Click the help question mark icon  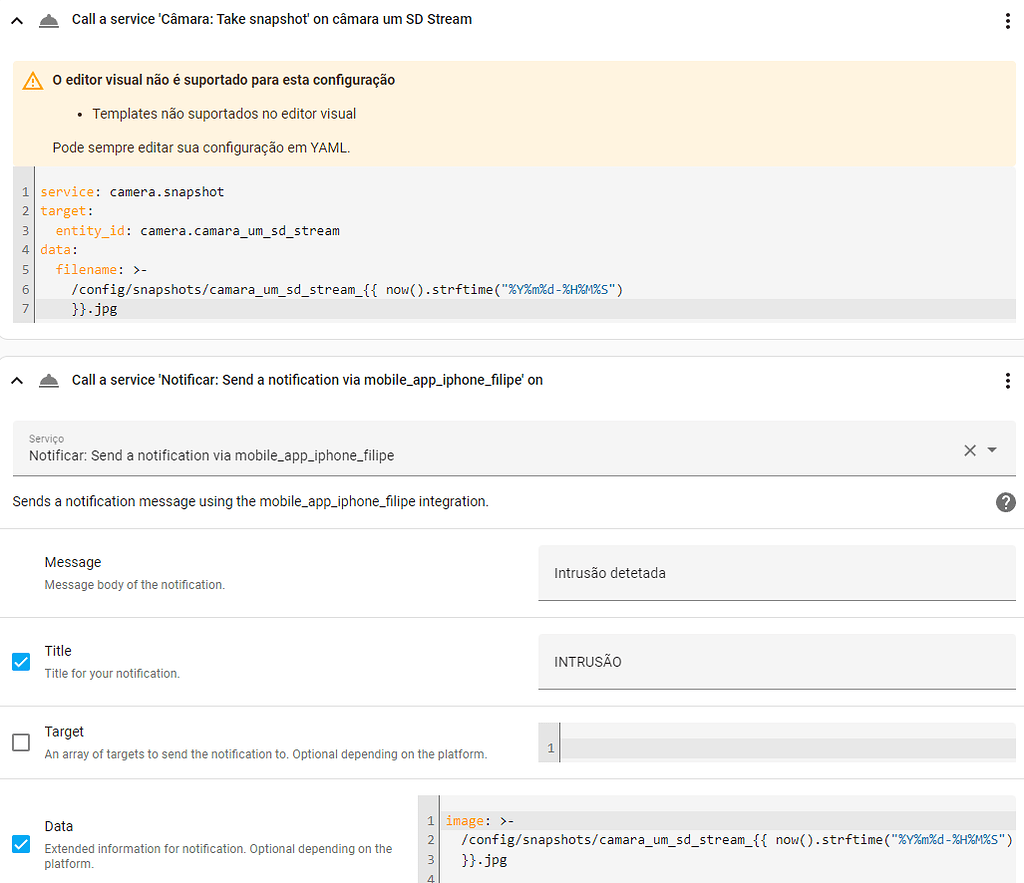point(1006,502)
